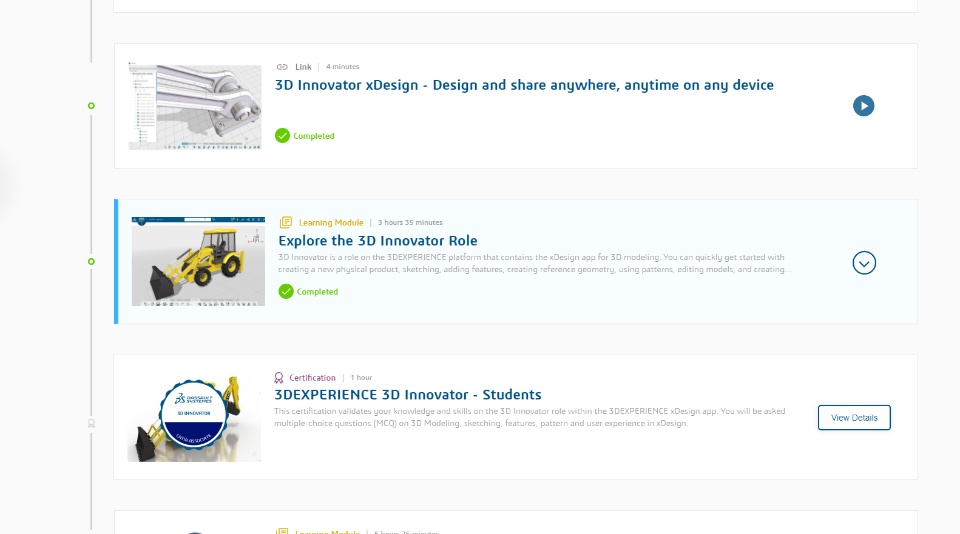Expand the Explore the 3D Innovator Role module
960x534 pixels.
click(864, 263)
